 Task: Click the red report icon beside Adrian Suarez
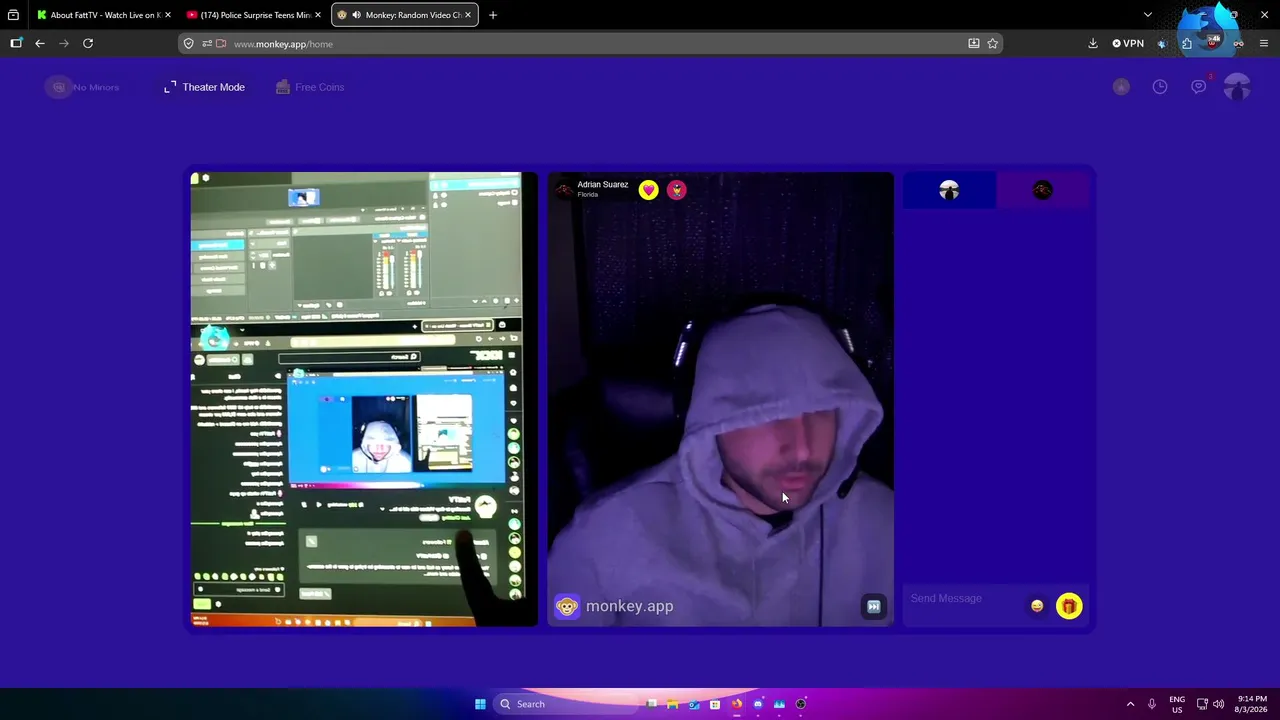tap(677, 190)
